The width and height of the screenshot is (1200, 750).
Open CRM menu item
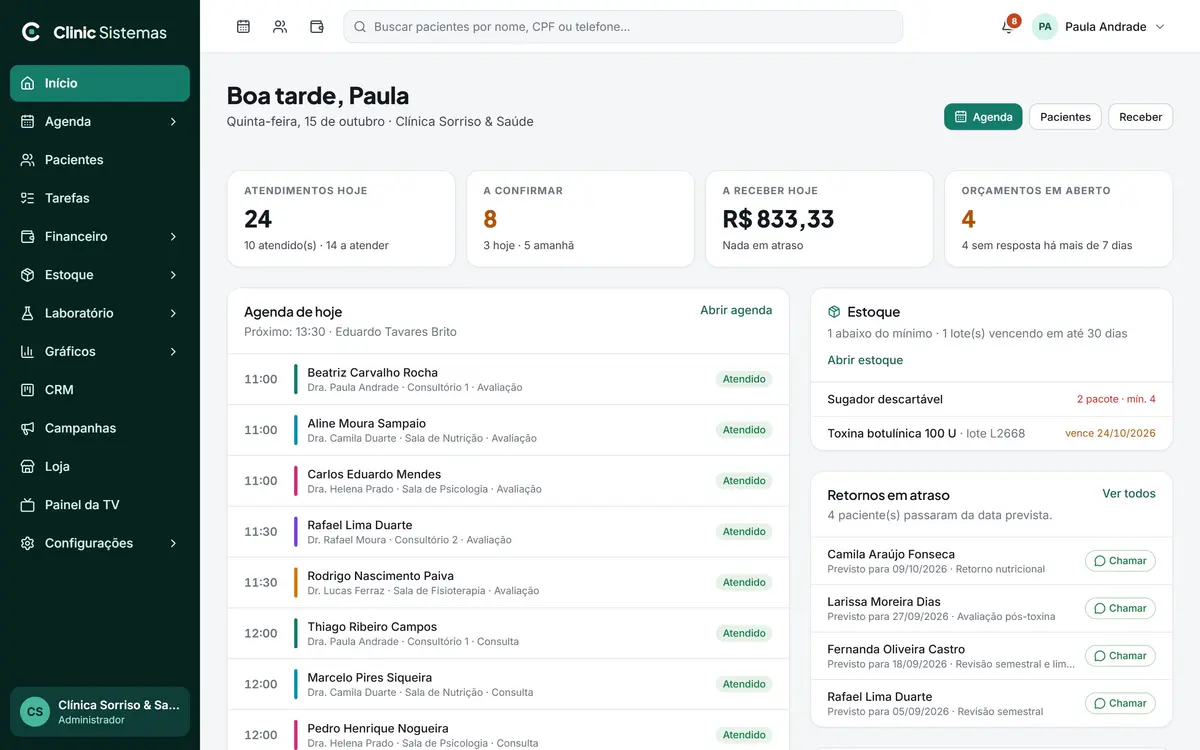(x=100, y=390)
